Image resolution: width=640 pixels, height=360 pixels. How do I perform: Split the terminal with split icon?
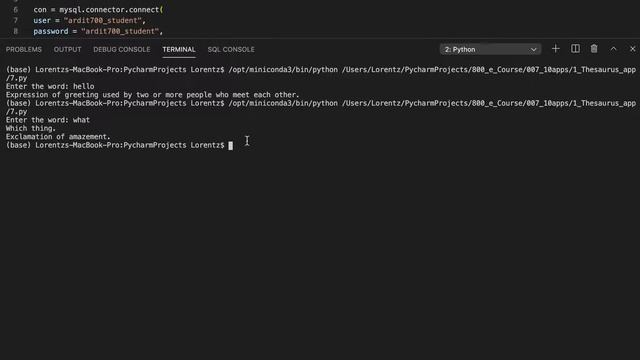tap(575, 49)
